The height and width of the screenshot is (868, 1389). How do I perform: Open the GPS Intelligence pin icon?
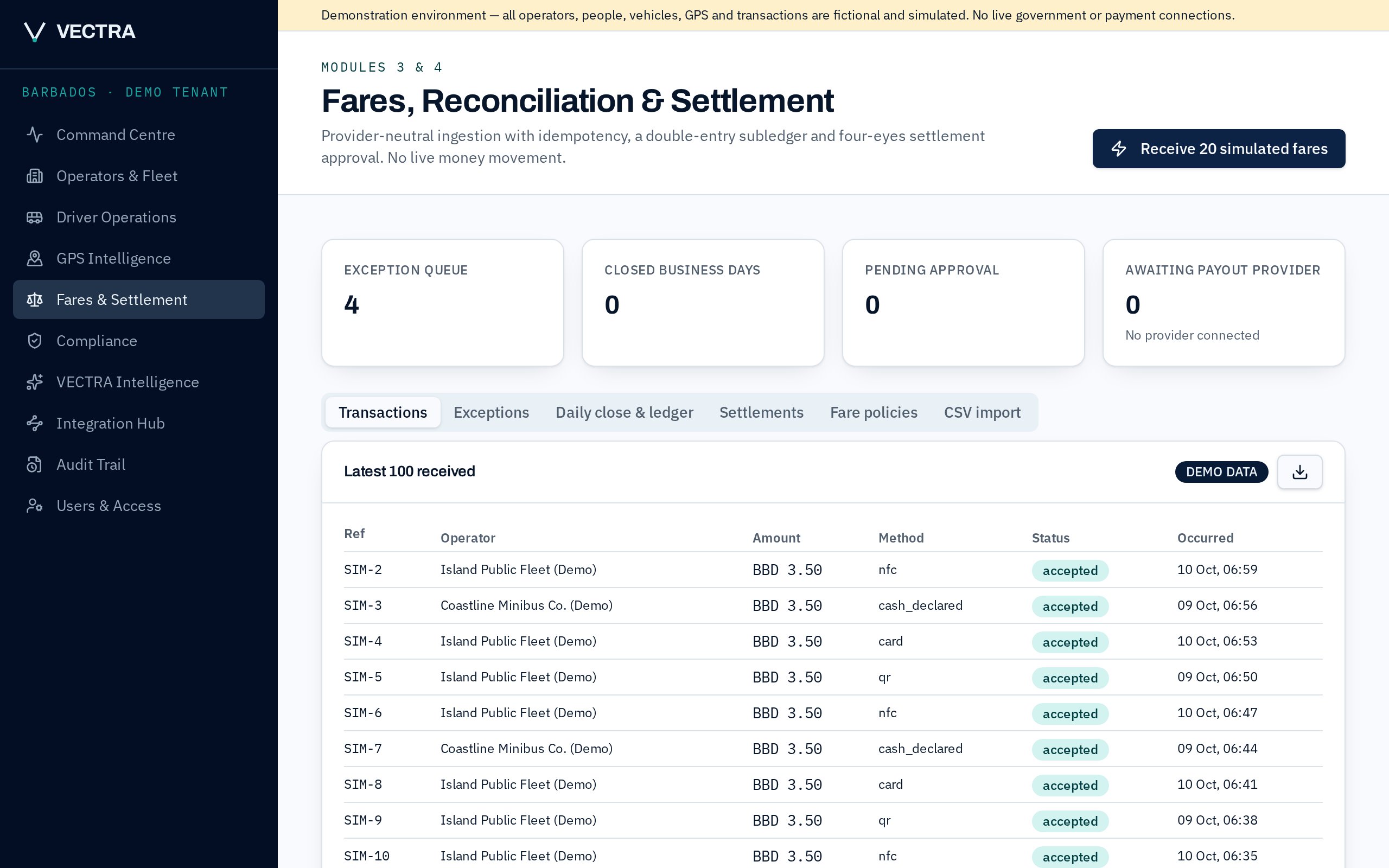(x=34, y=259)
